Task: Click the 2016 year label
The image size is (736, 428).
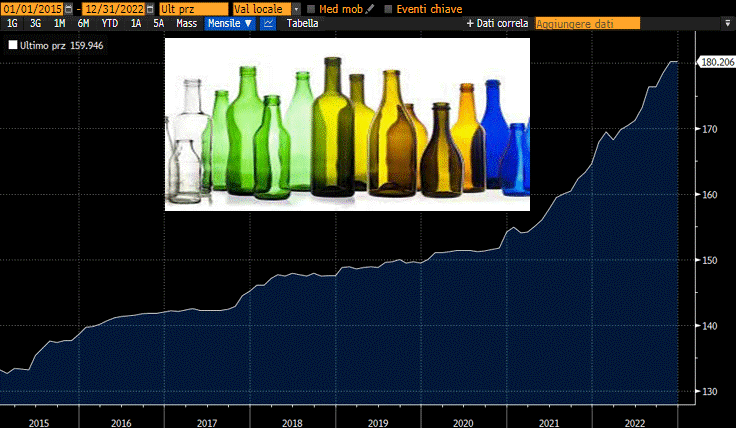Action: point(121,423)
